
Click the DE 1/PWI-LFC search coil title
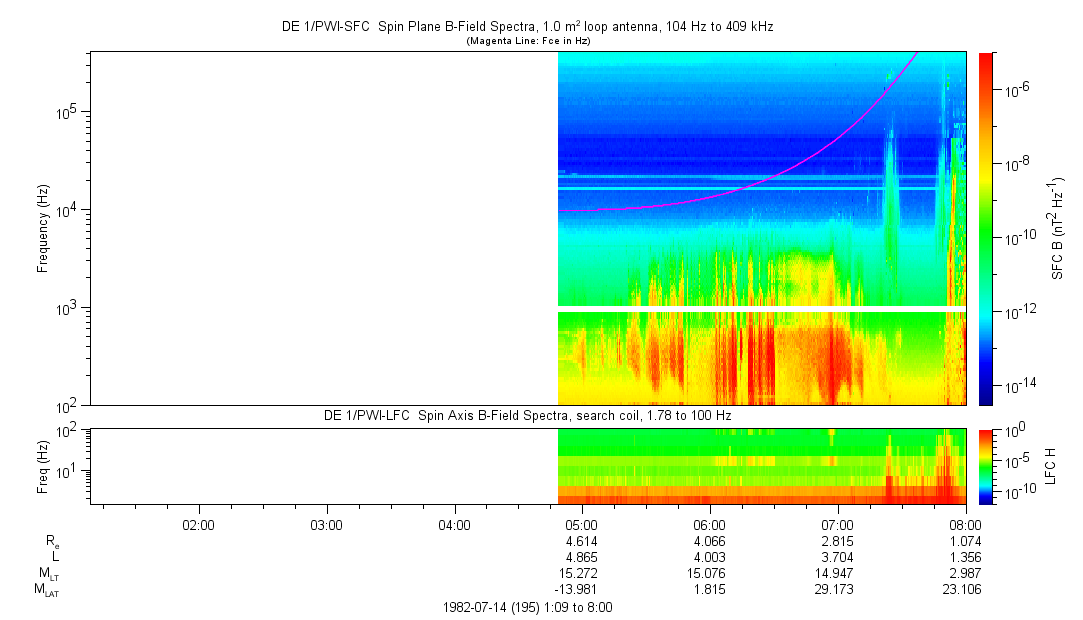click(x=527, y=415)
